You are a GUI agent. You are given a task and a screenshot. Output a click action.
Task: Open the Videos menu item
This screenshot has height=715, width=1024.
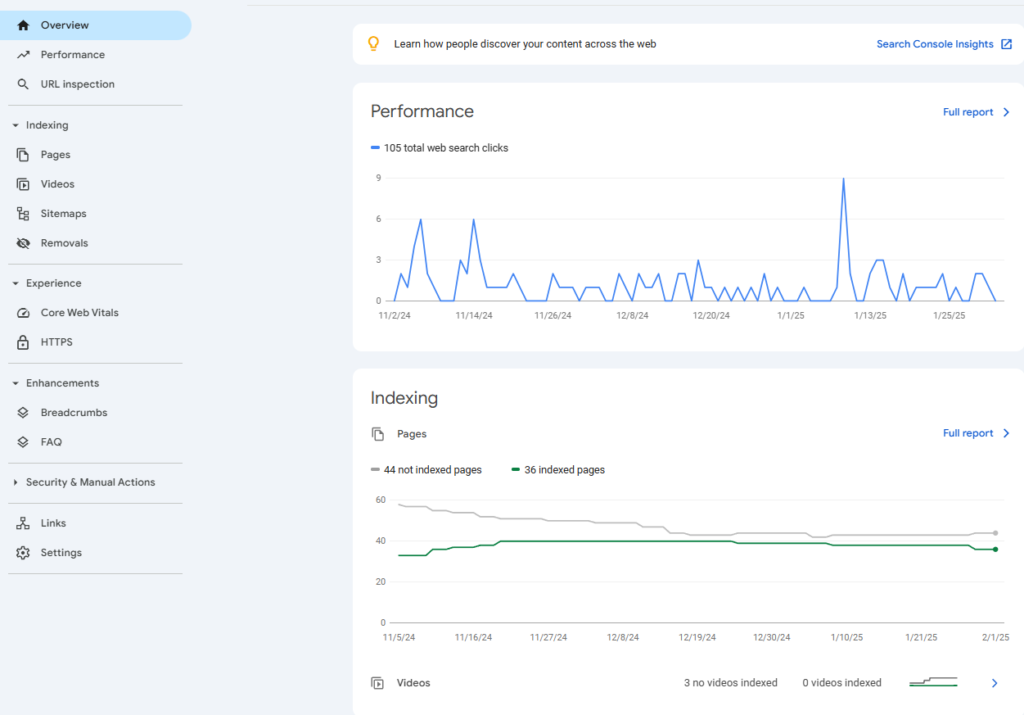click(57, 184)
